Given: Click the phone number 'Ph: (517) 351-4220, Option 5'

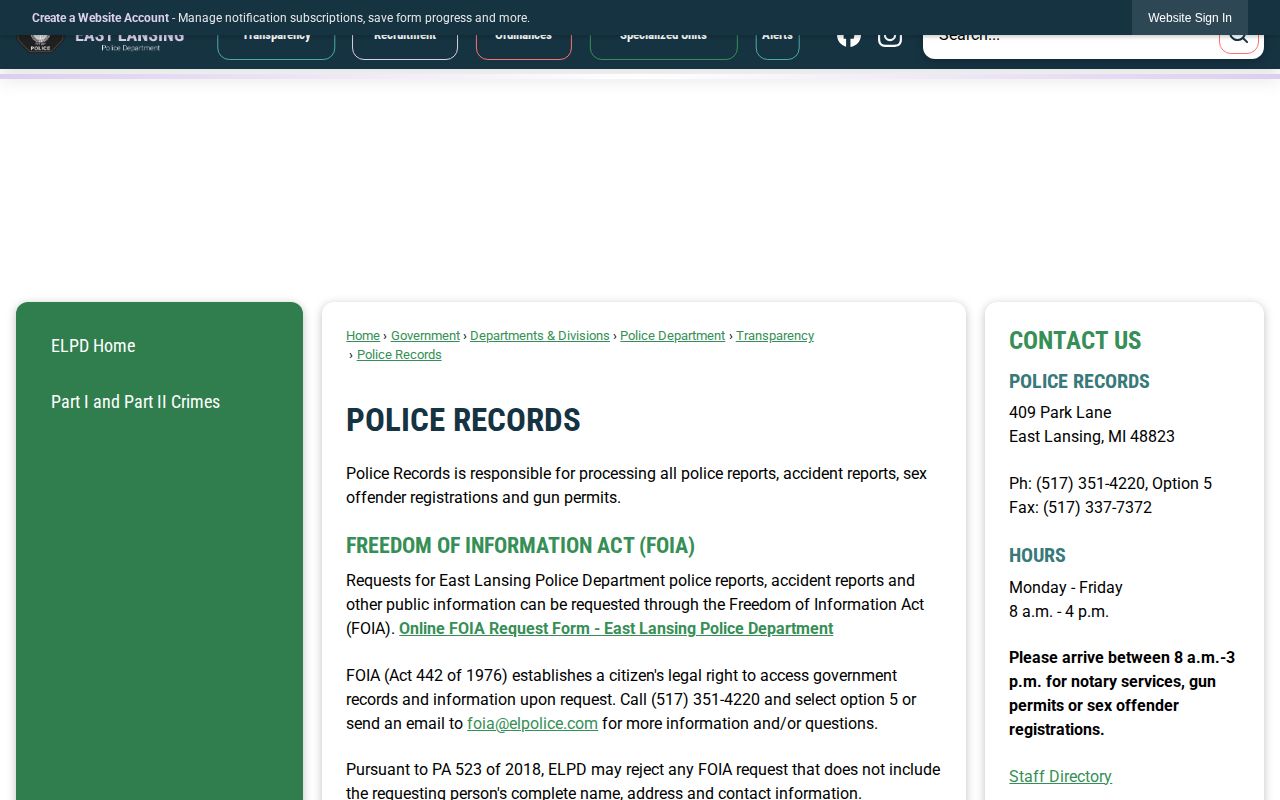Looking at the screenshot, I should coord(1110,484).
